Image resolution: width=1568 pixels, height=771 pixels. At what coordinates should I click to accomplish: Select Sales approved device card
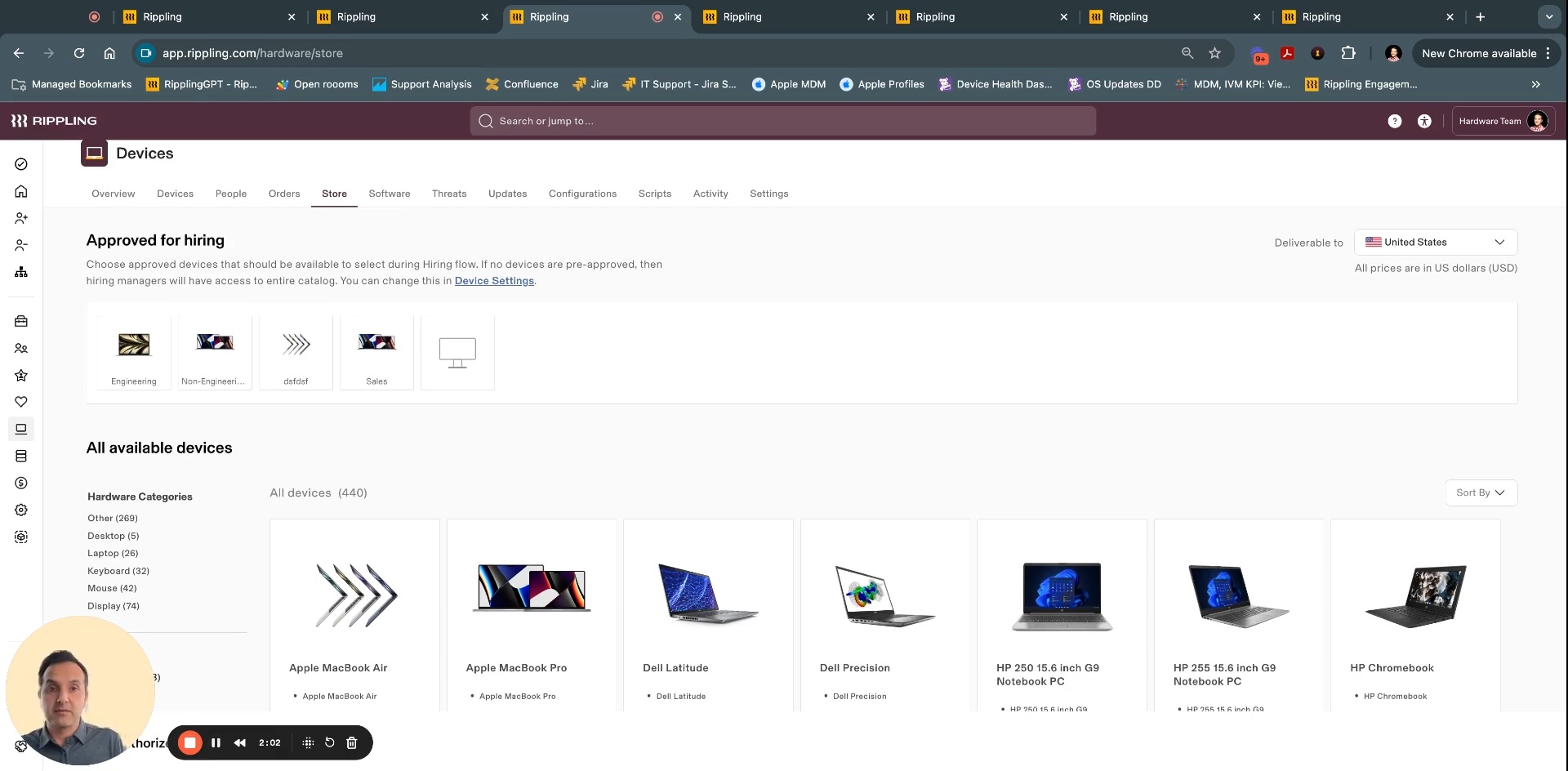pos(376,353)
